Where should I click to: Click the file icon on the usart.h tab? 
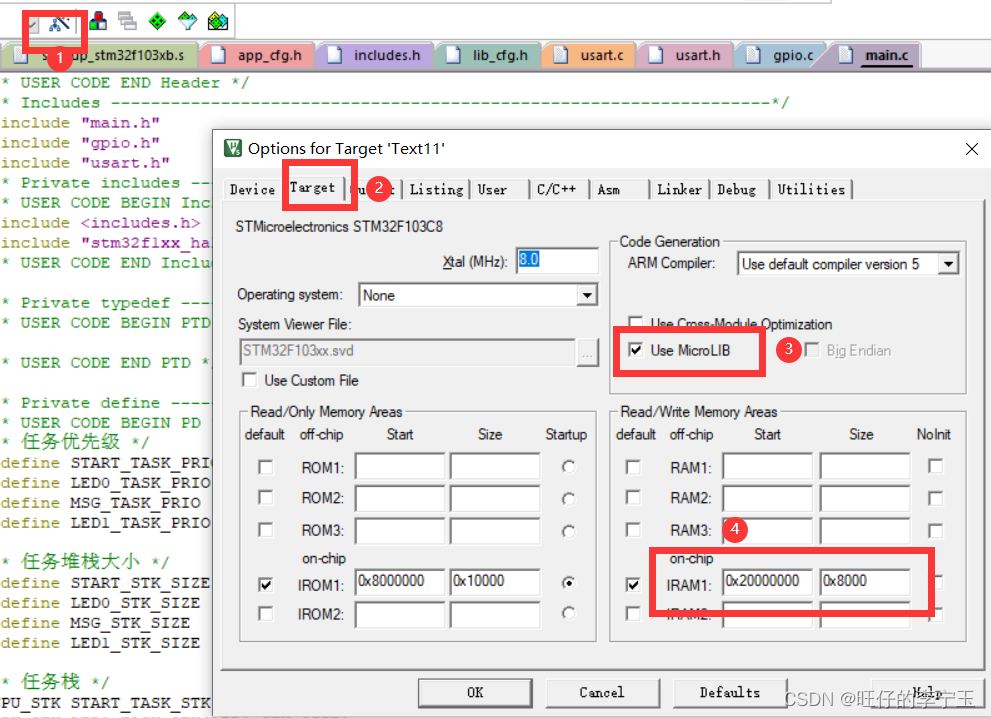(x=656, y=56)
